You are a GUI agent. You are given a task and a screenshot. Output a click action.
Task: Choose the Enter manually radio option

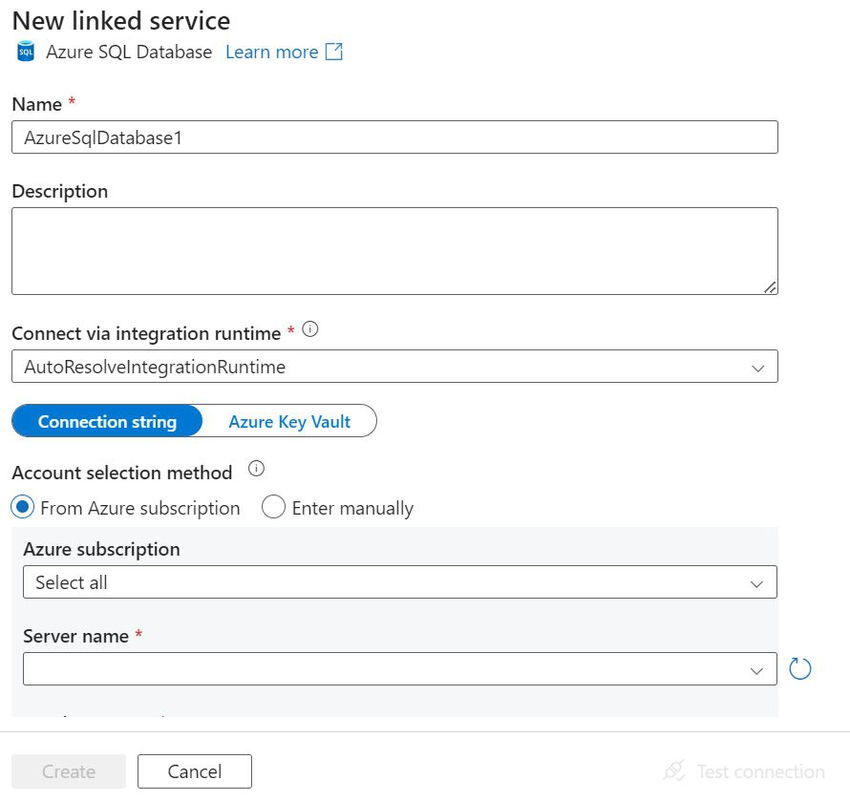(x=274, y=507)
